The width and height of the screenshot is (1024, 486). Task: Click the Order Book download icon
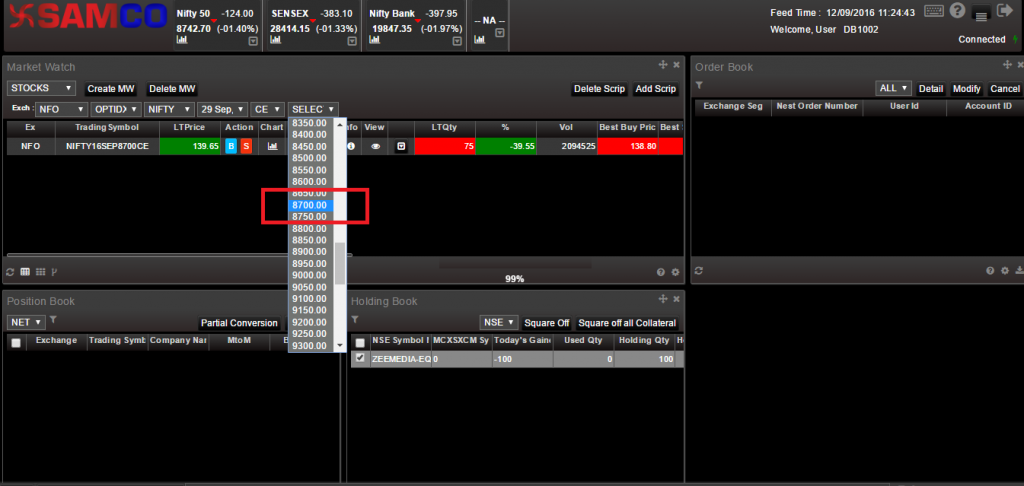click(x=1019, y=271)
